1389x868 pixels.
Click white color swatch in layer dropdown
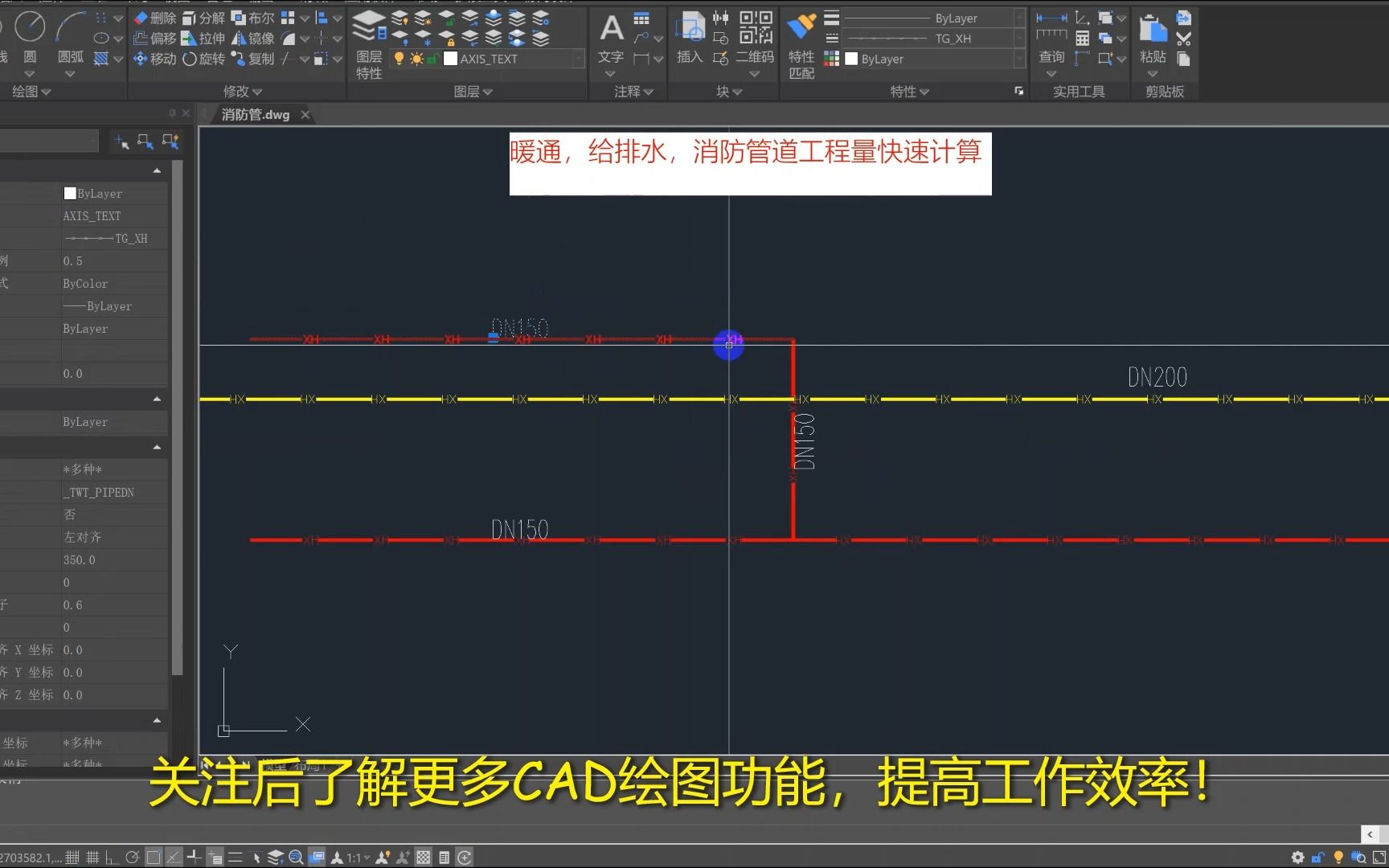point(451,59)
